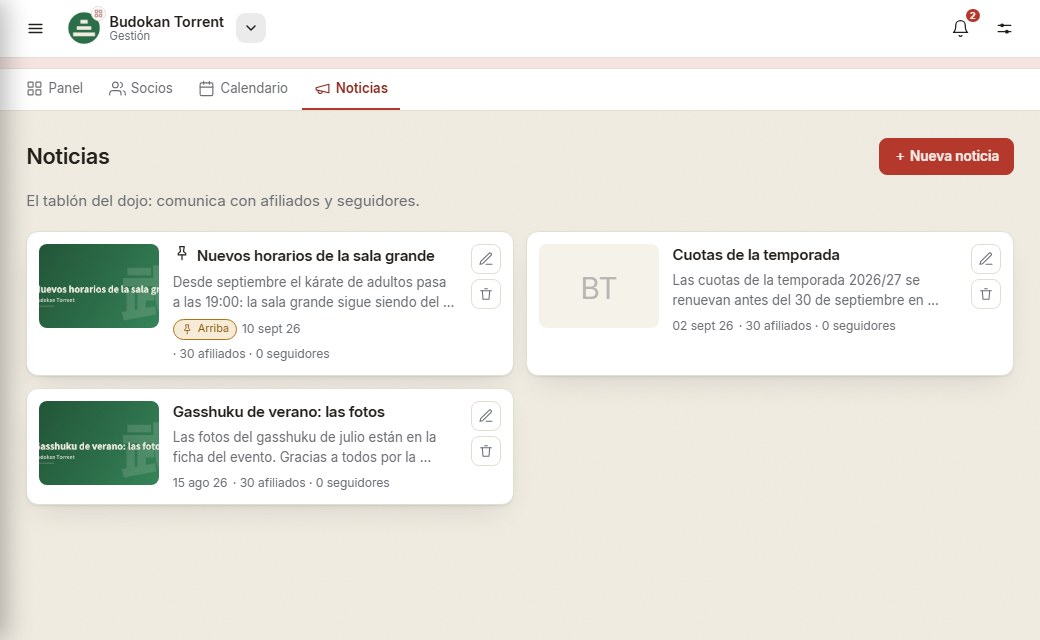Viewport: 1040px width, 640px height.
Task: Toggle the Arriba pinned badge
Action: pos(205,329)
